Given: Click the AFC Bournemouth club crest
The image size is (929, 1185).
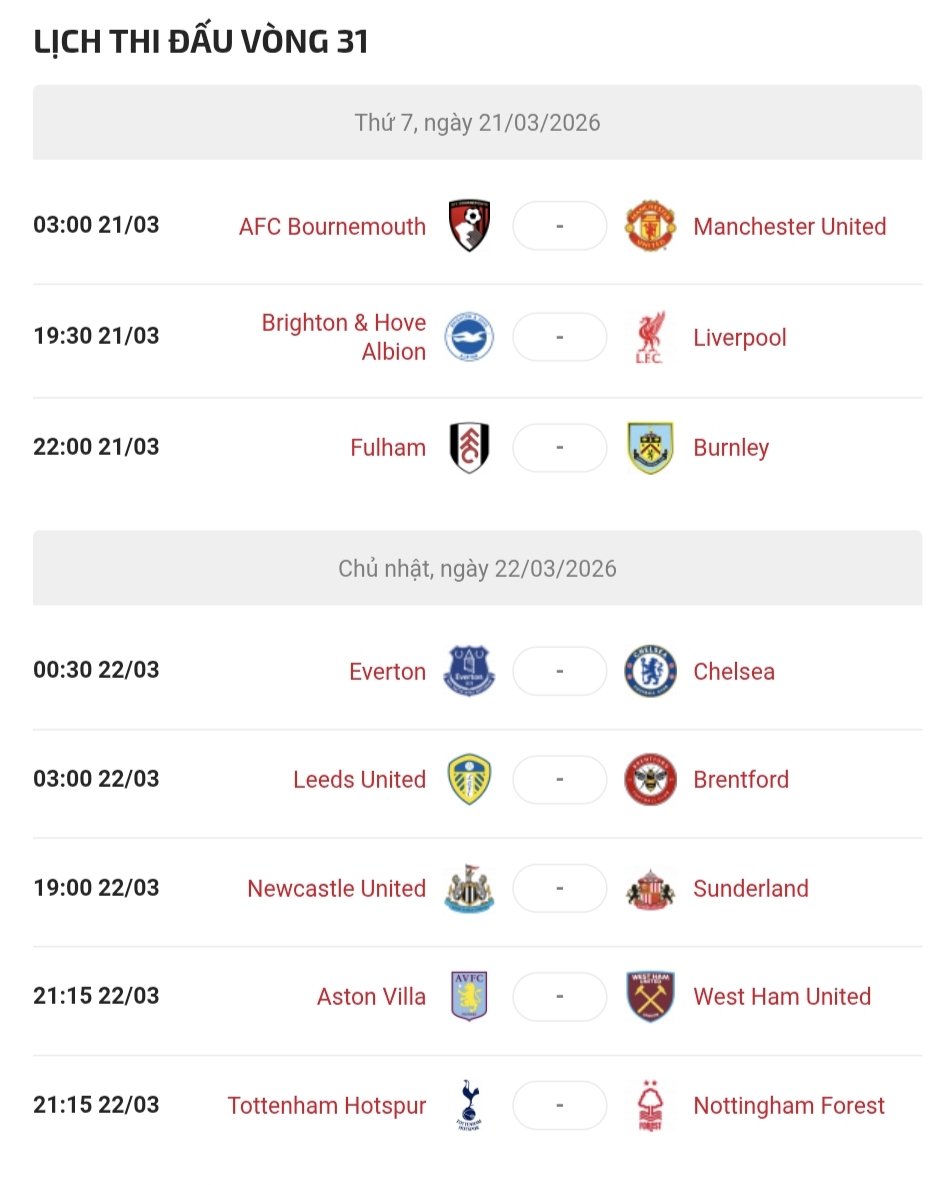Looking at the screenshot, I should point(469,226).
